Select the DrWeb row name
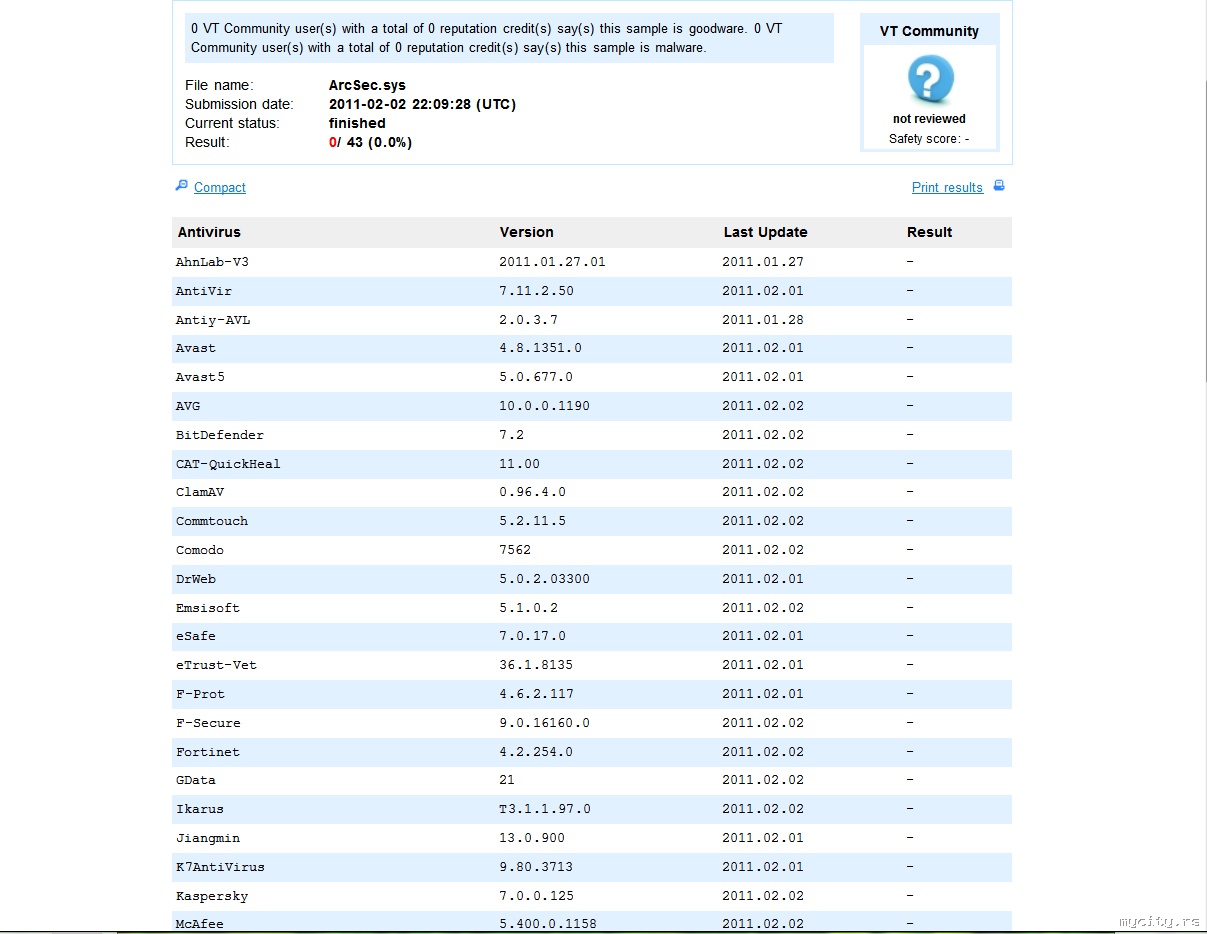The width and height of the screenshot is (1207, 934). click(x=196, y=579)
